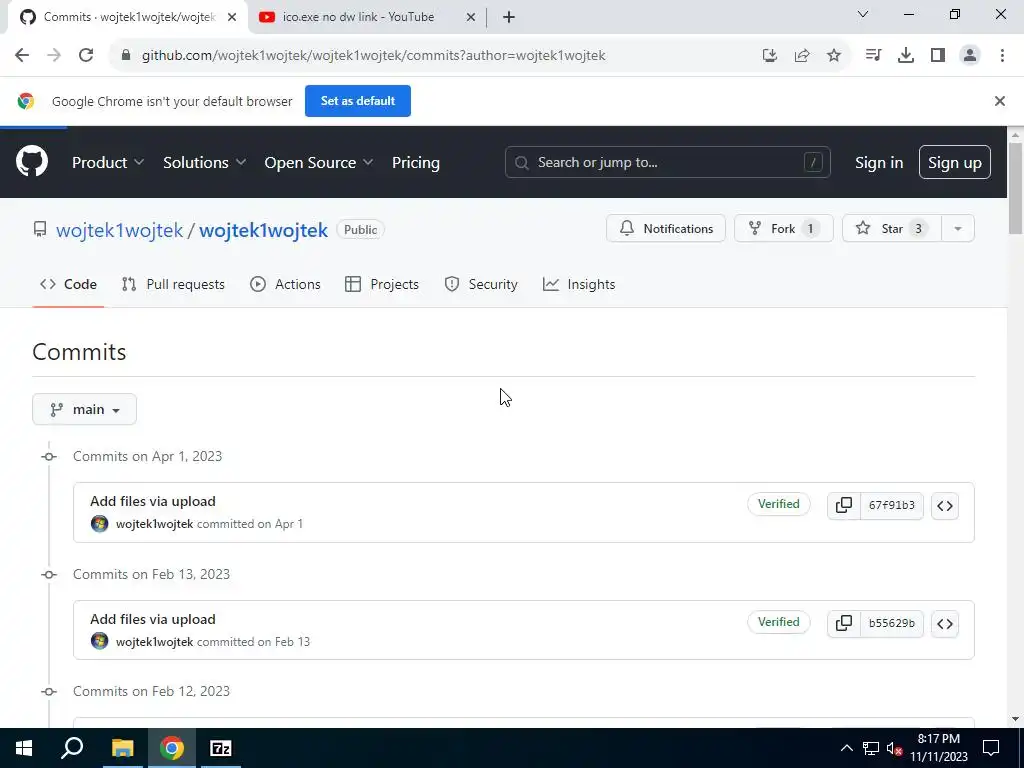The width and height of the screenshot is (1024, 768).
Task: Open commit hash 67f91b3
Action: pos(892,505)
